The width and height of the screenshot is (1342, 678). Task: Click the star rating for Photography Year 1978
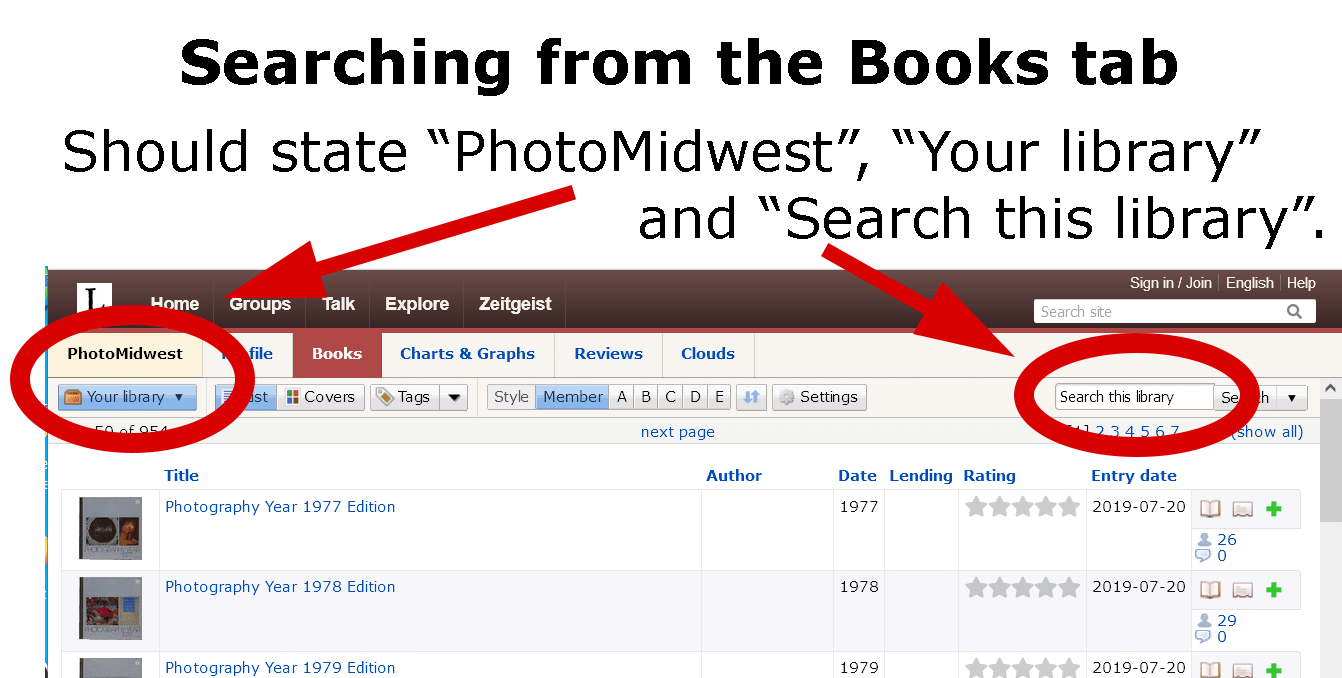pyautogui.click(x=1022, y=587)
